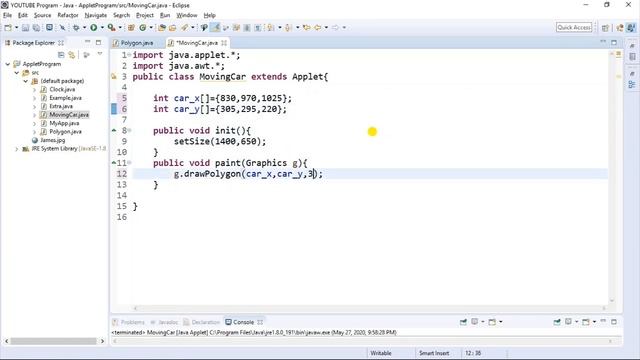Collapse the default package node
640x360 pixels.
[x=26, y=81]
